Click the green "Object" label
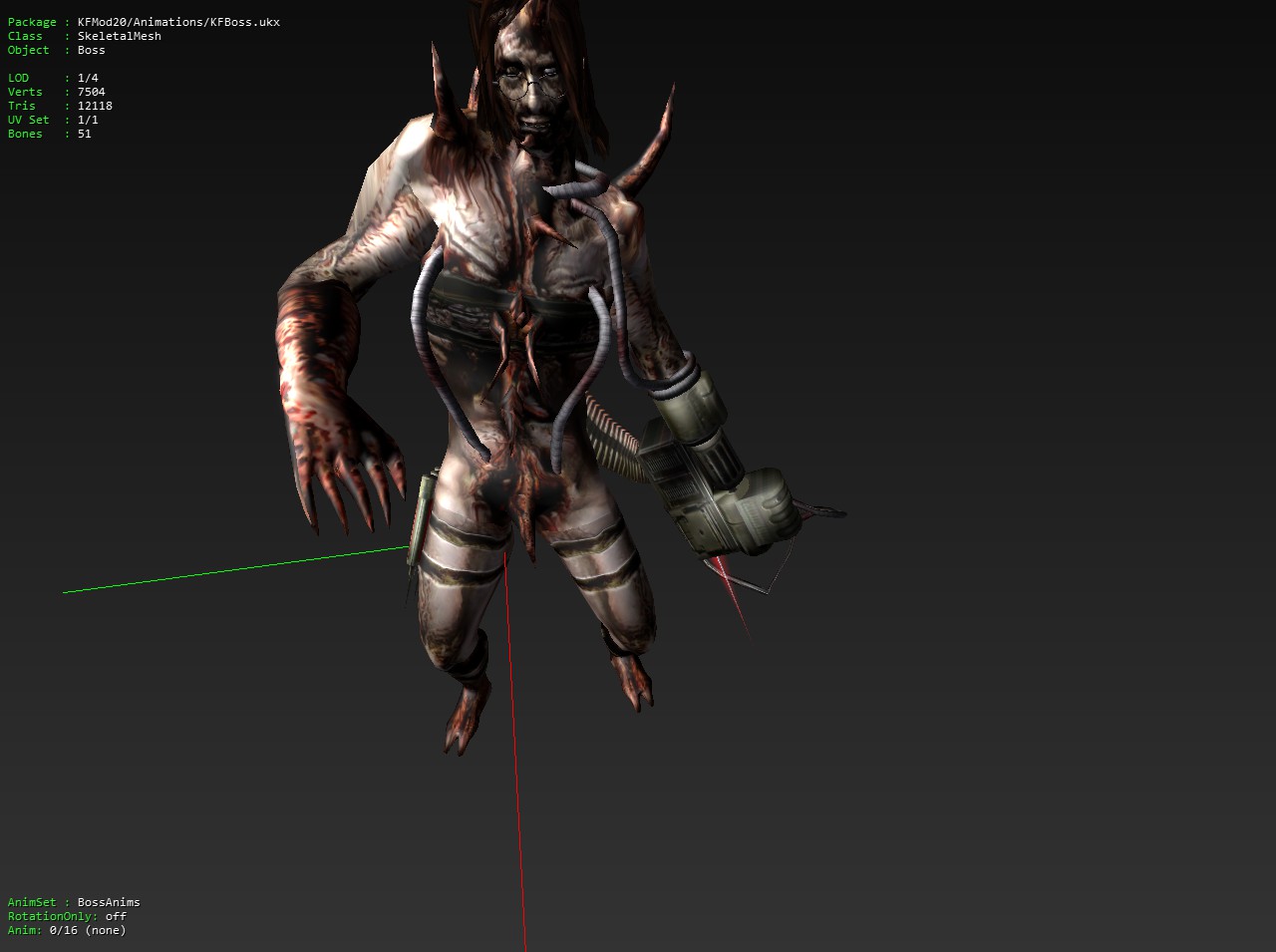The image size is (1276, 952). click(29, 50)
